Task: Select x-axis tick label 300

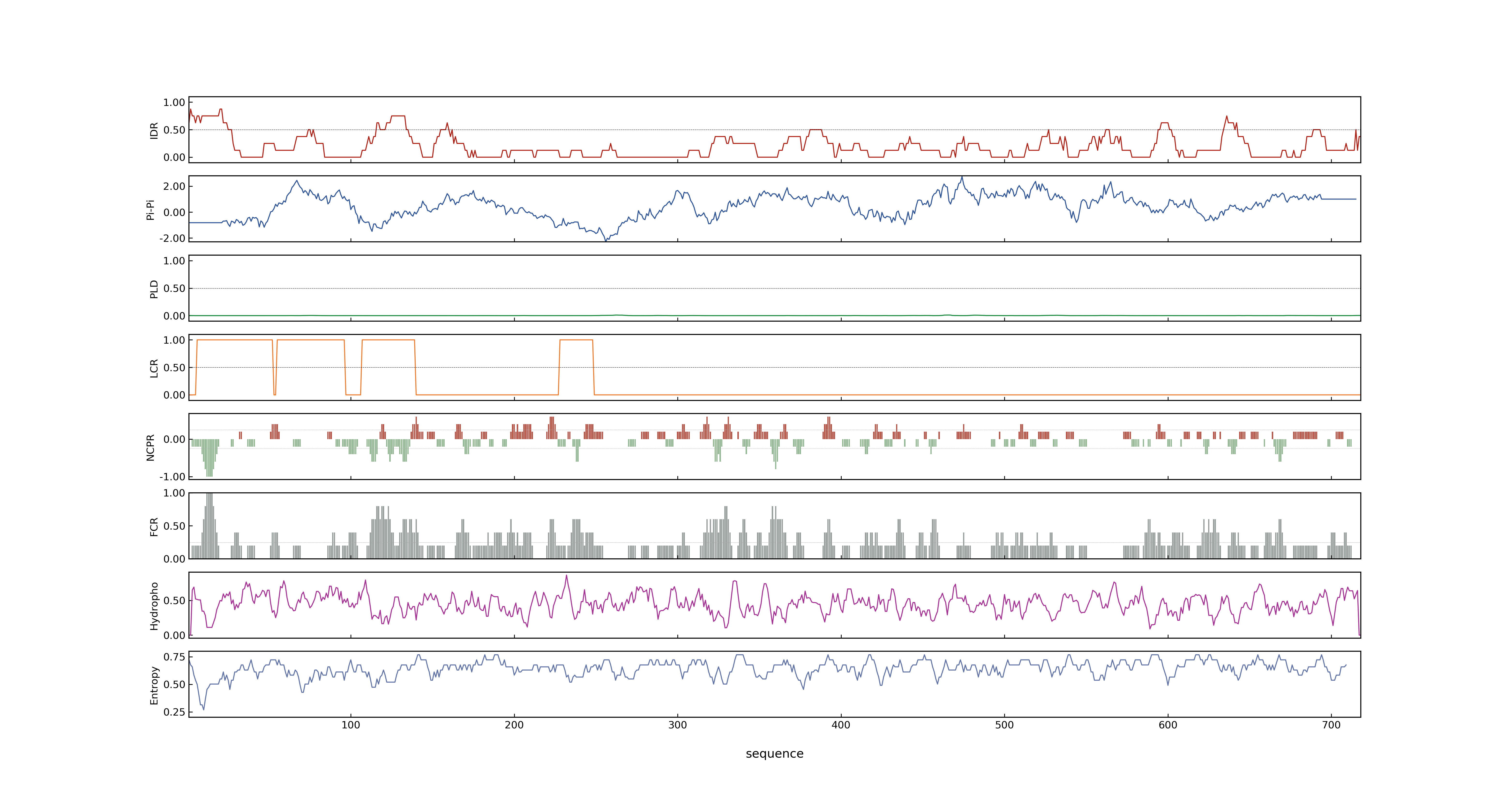Action: coord(677,725)
